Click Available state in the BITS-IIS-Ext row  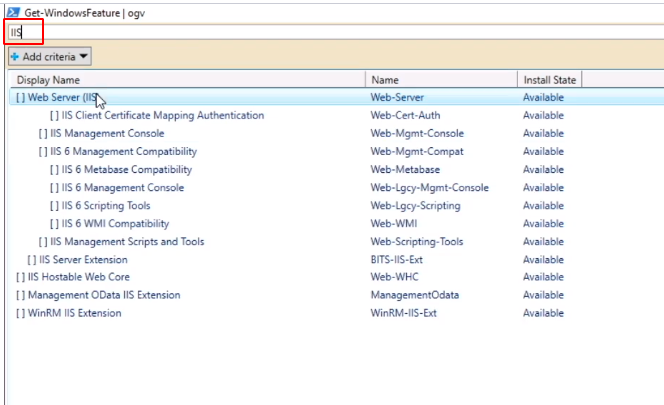[543, 260]
